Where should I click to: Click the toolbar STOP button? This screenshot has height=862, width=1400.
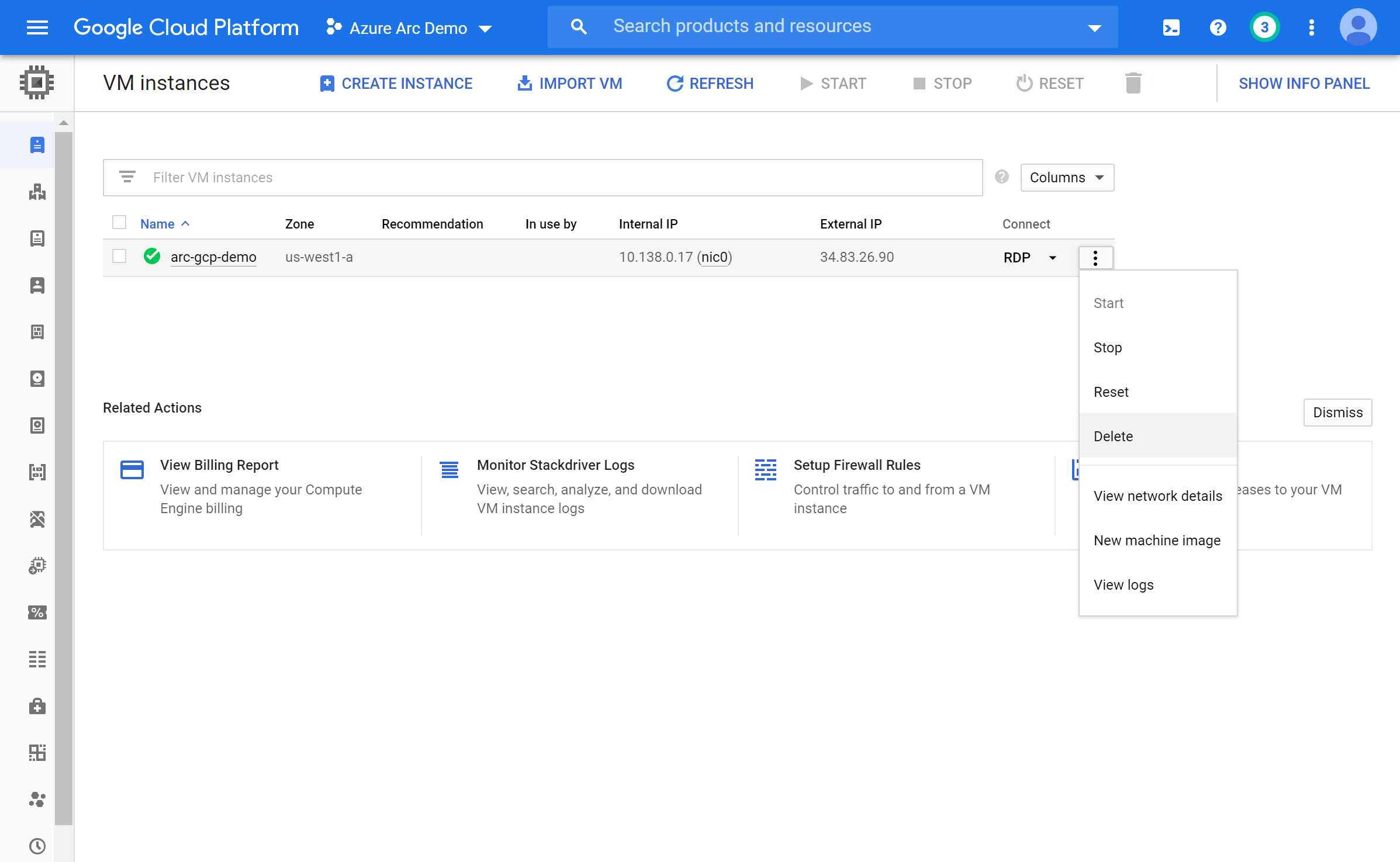pos(942,84)
